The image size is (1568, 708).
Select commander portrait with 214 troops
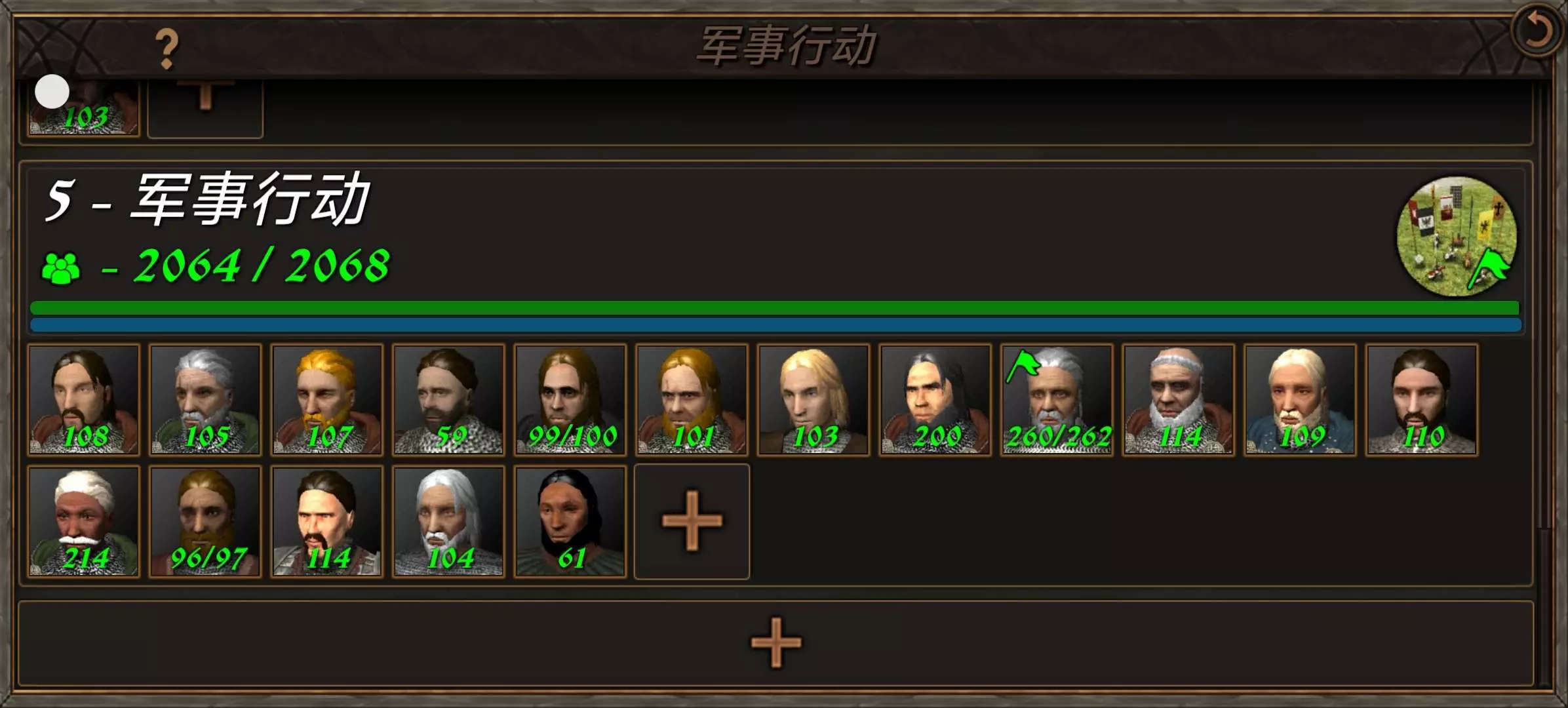coord(84,521)
